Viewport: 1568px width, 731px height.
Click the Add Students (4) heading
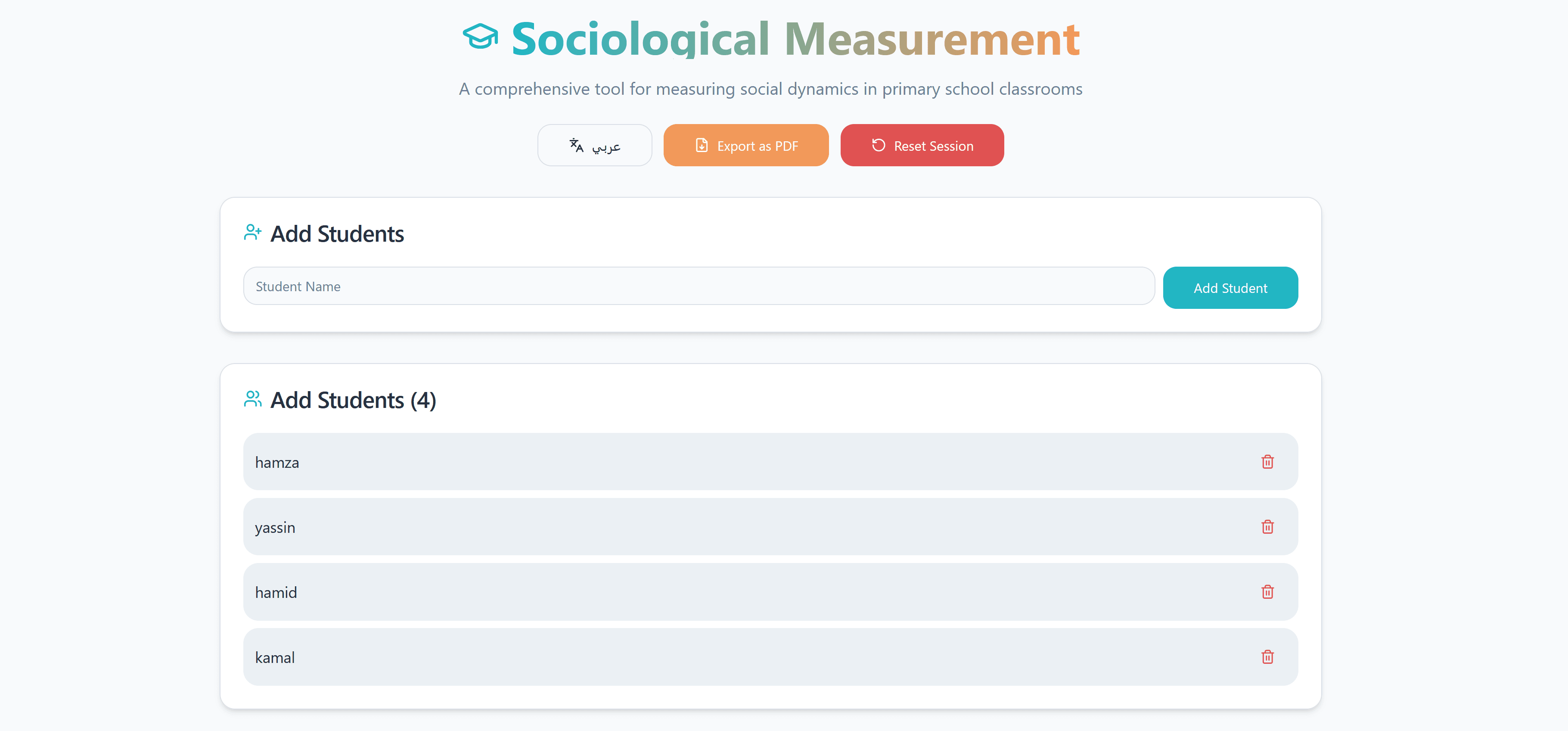click(353, 400)
